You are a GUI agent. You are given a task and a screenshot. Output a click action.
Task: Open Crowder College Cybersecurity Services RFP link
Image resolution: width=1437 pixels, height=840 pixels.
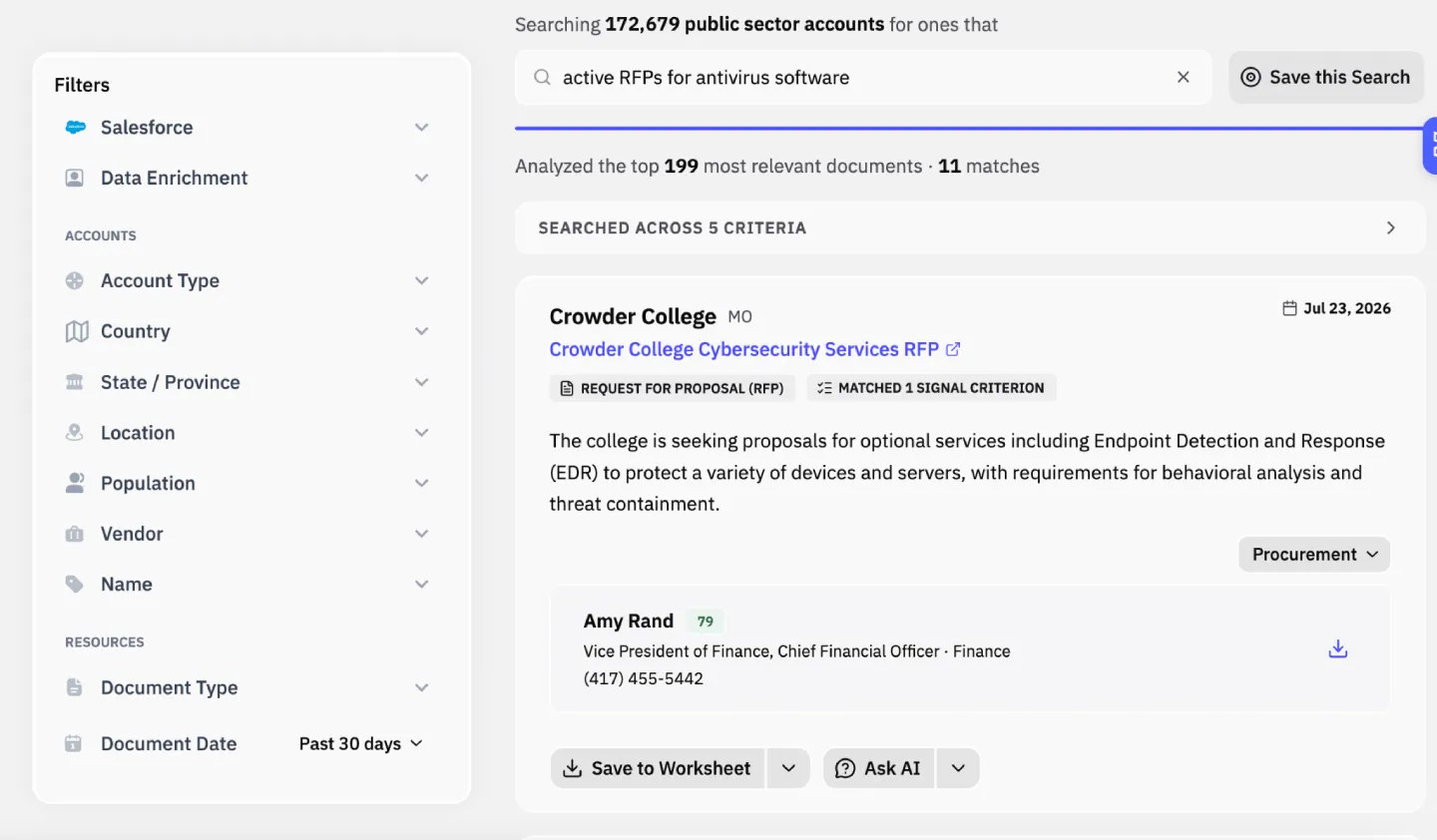[x=743, y=349]
